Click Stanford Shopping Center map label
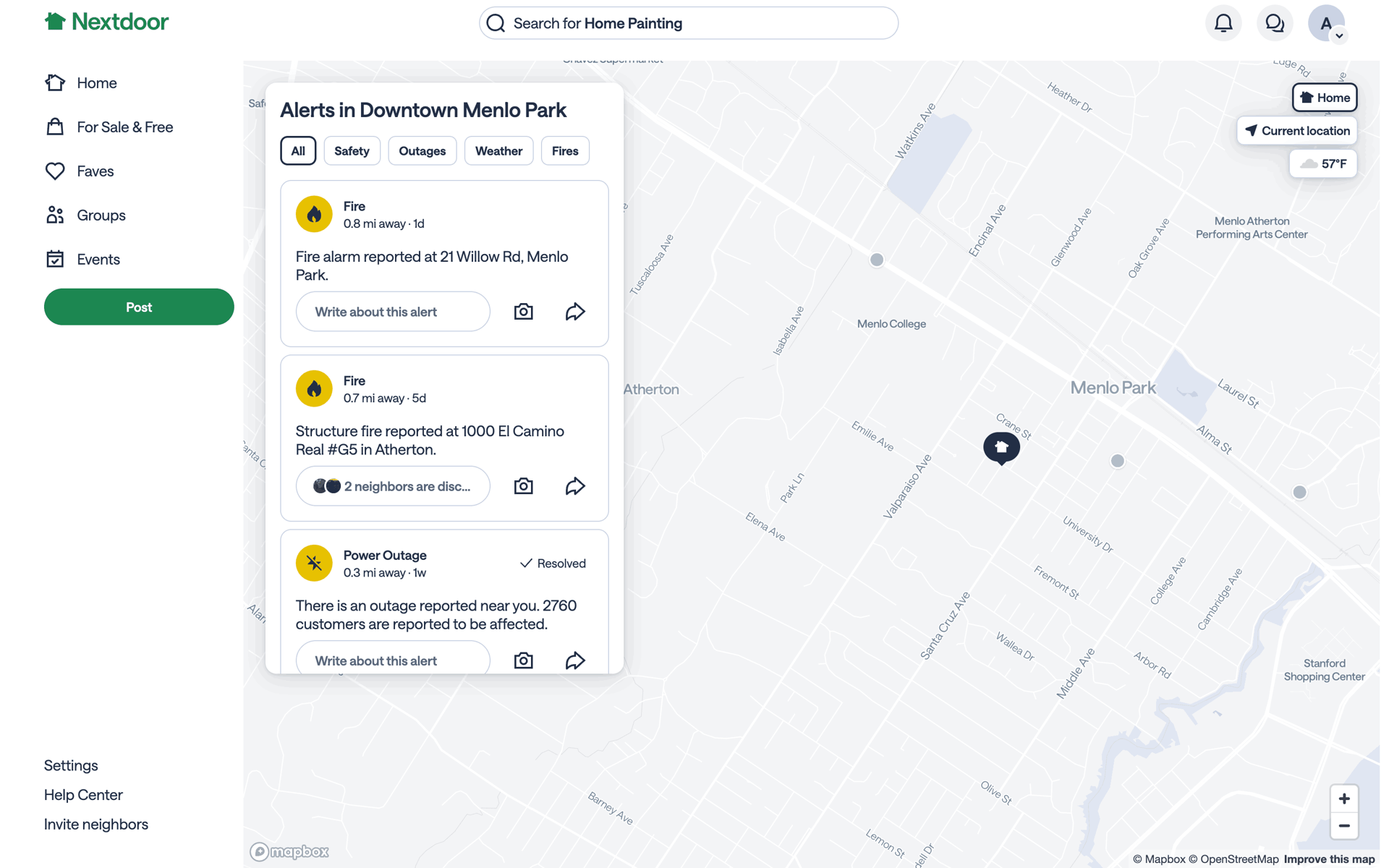 1324,670
